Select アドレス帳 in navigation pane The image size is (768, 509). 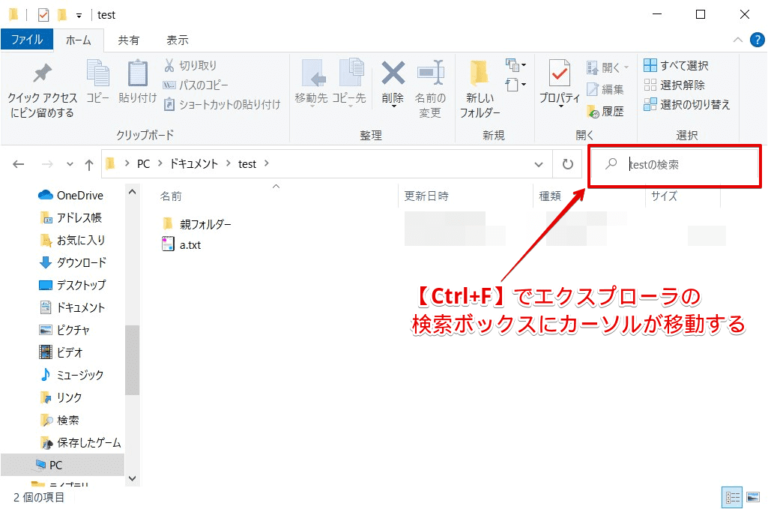[71, 218]
